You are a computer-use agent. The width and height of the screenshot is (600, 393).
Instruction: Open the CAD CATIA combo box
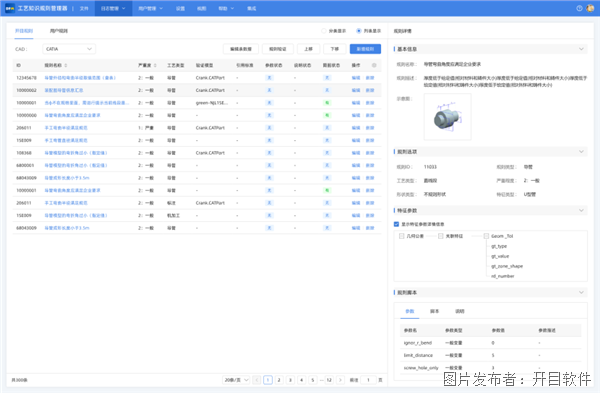click(69, 49)
